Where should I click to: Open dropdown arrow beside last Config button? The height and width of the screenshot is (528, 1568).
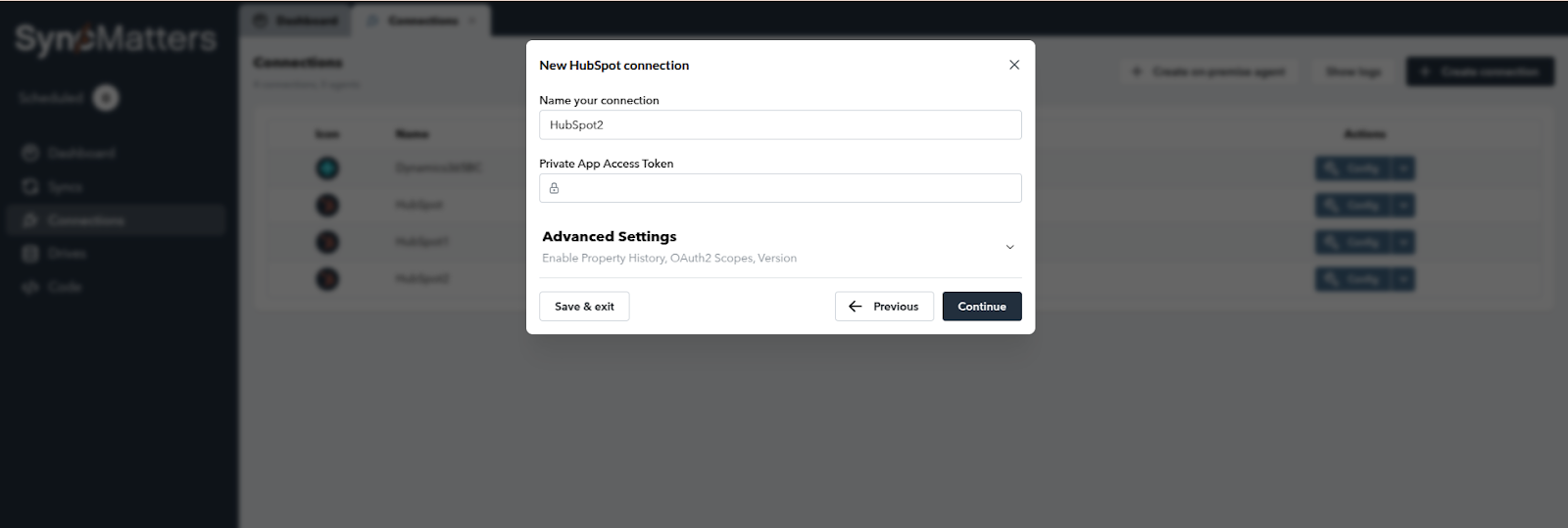pyautogui.click(x=1404, y=279)
